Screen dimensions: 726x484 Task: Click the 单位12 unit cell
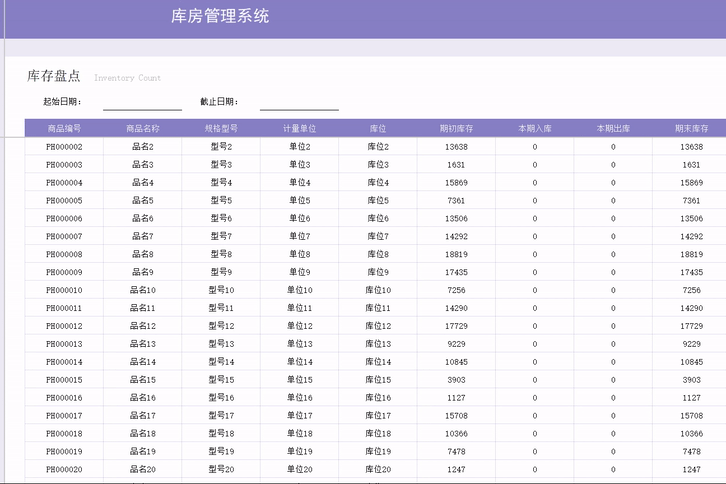(299, 326)
